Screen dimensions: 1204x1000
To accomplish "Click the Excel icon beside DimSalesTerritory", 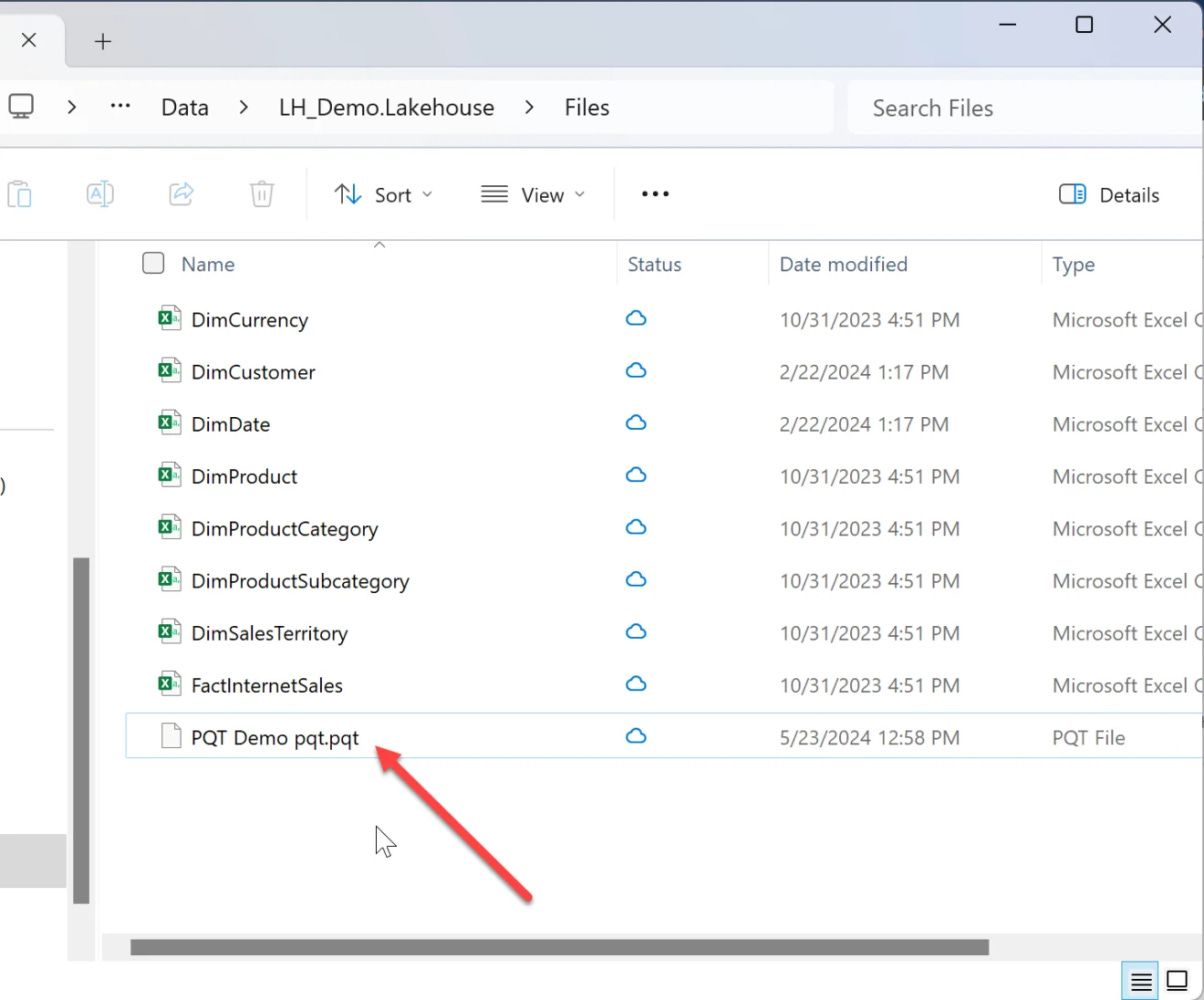I will click(169, 632).
